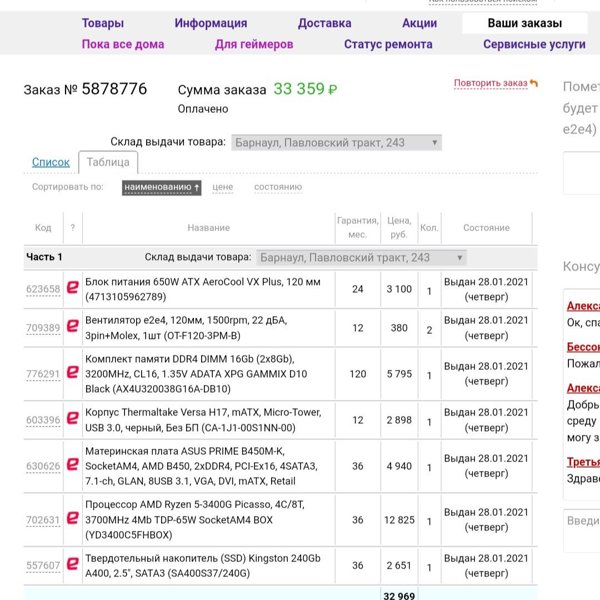Viewport: 600px width, 600px height.
Task: Click the Оплачено status text
Action: point(203,109)
